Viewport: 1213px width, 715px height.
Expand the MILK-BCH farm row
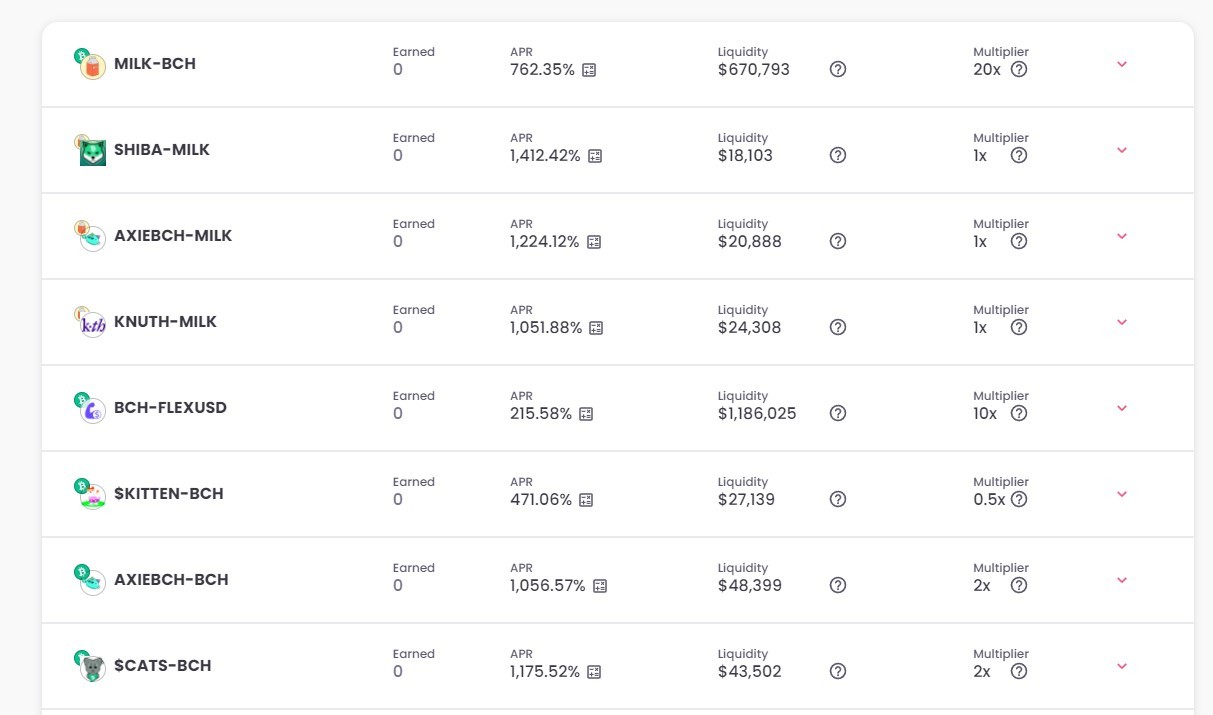pos(1122,64)
